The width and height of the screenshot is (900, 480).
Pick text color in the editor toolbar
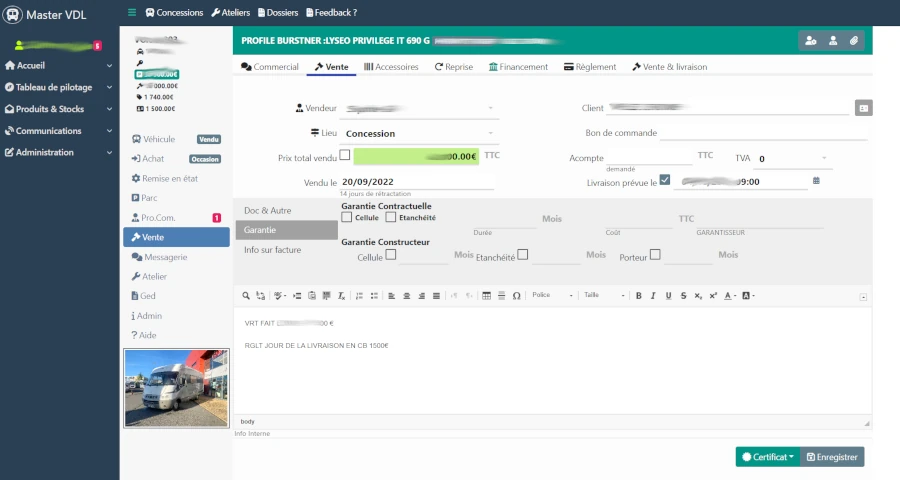[730, 296]
